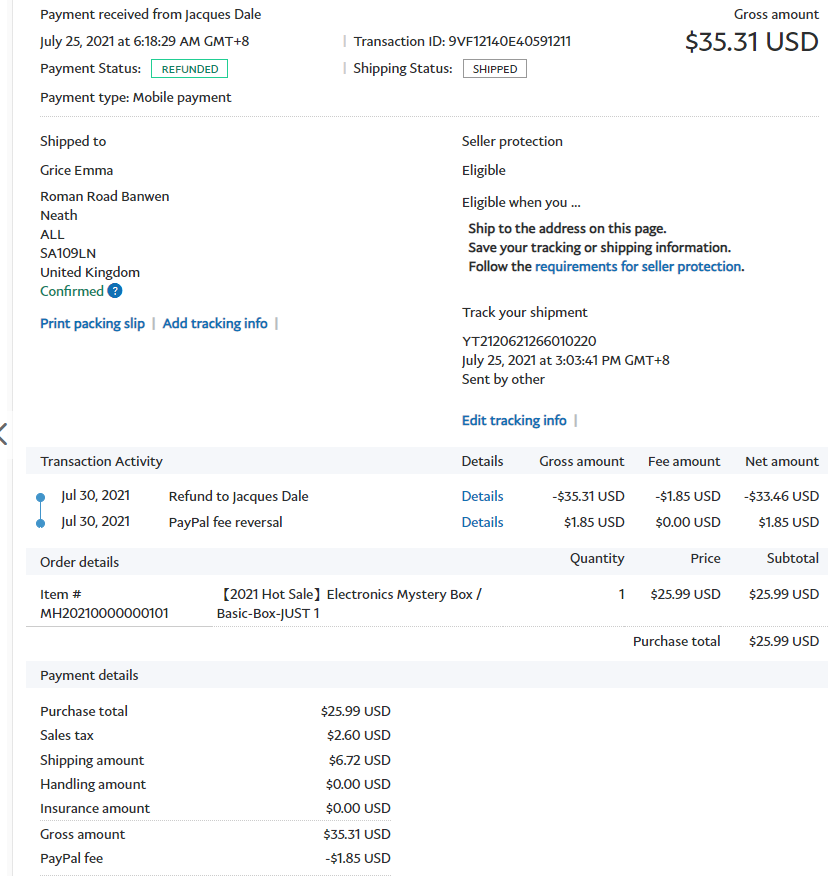Click the help icon beside Confirmed

pyautogui.click(x=115, y=291)
